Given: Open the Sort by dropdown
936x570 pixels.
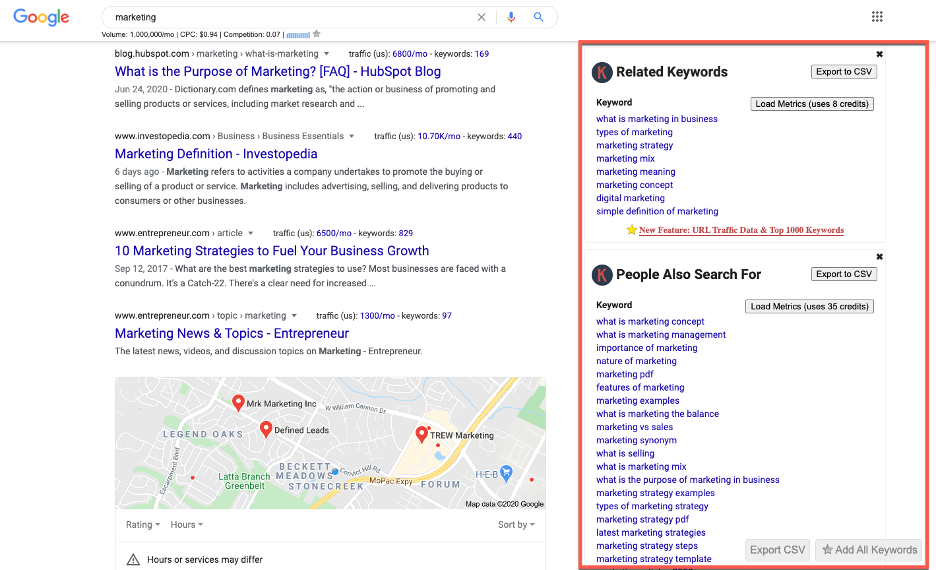Looking at the screenshot, I should [516, 525].
